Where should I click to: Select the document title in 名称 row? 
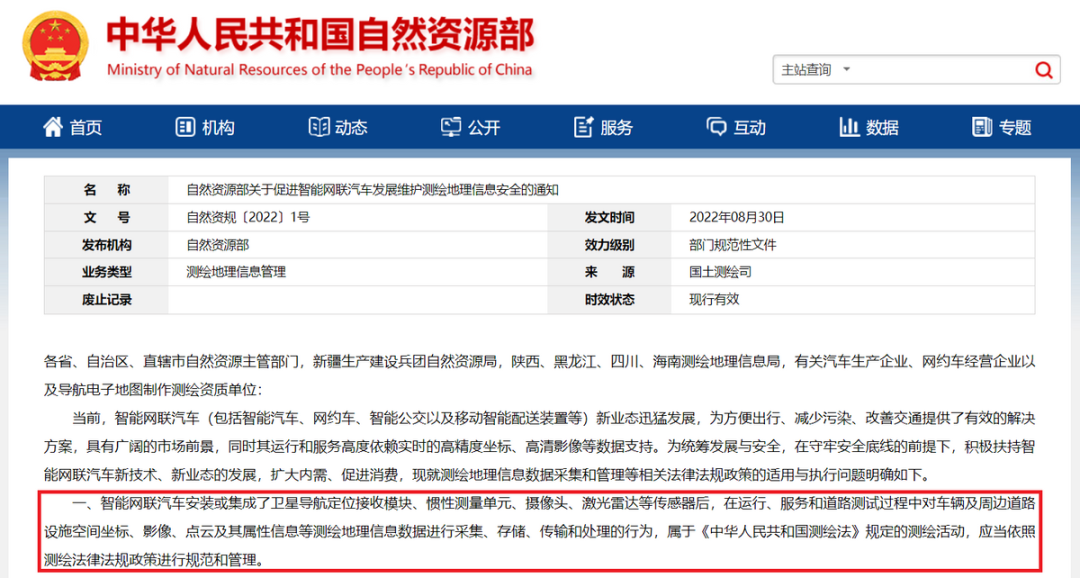pyautogui.click(x=373, y=190)
